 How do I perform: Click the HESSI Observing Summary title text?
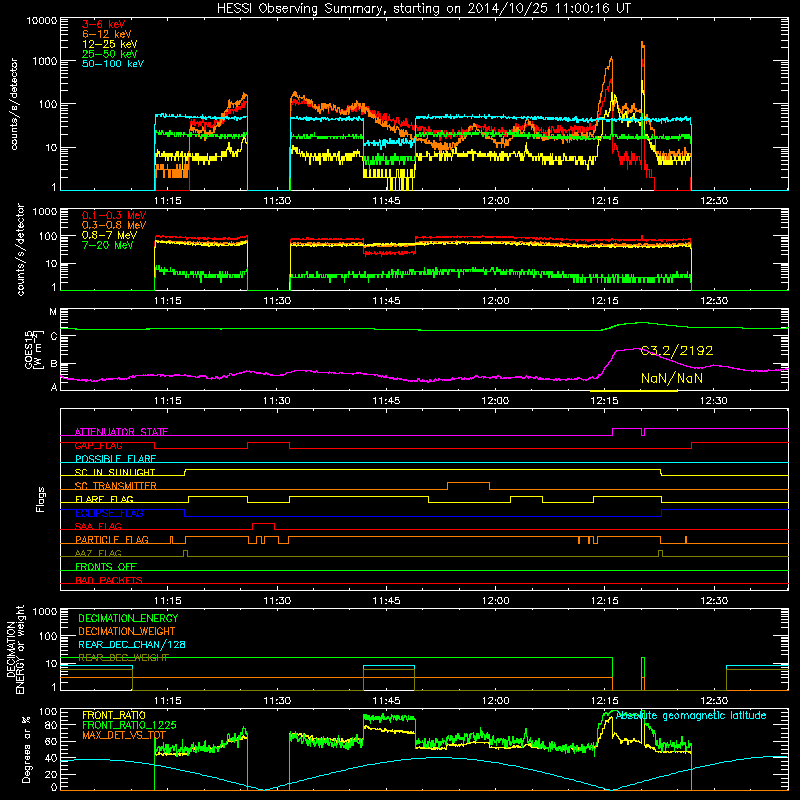click(423, 8)
